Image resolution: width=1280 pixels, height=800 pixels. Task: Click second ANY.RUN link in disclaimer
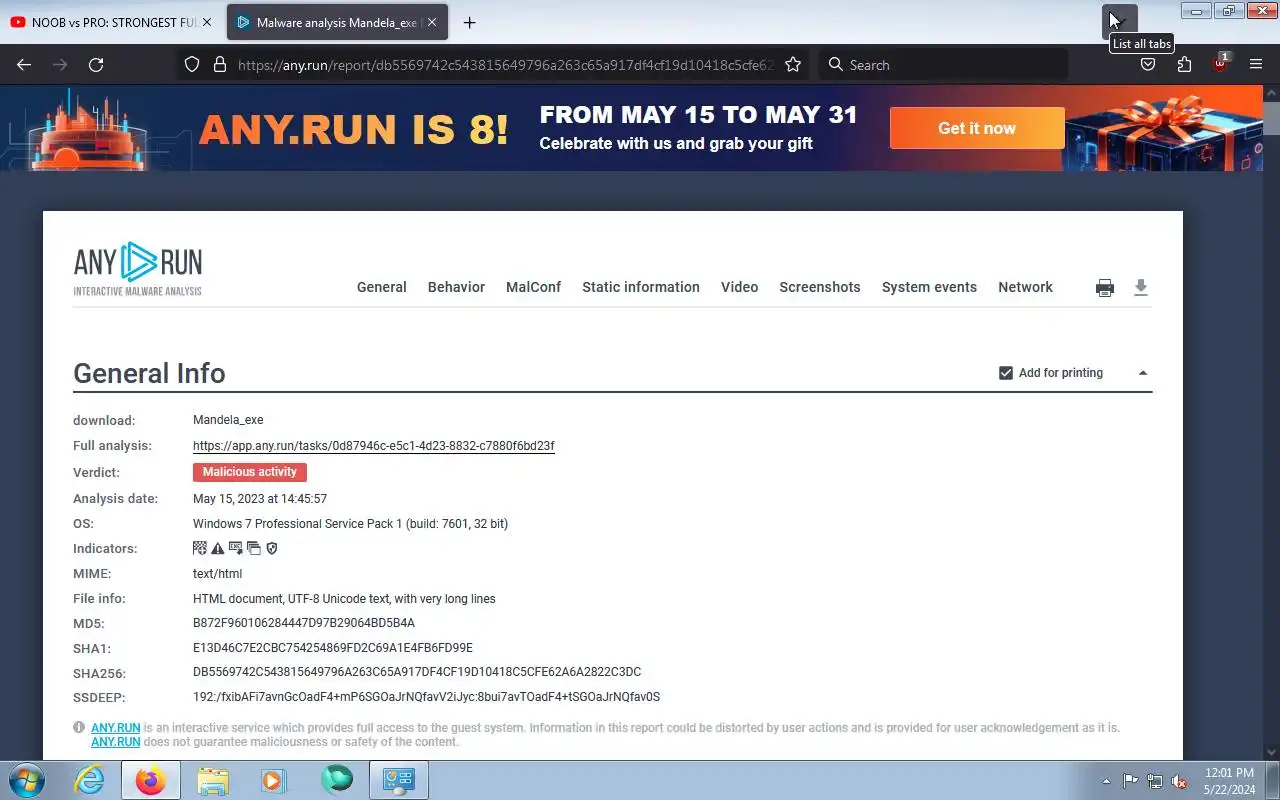116,742
